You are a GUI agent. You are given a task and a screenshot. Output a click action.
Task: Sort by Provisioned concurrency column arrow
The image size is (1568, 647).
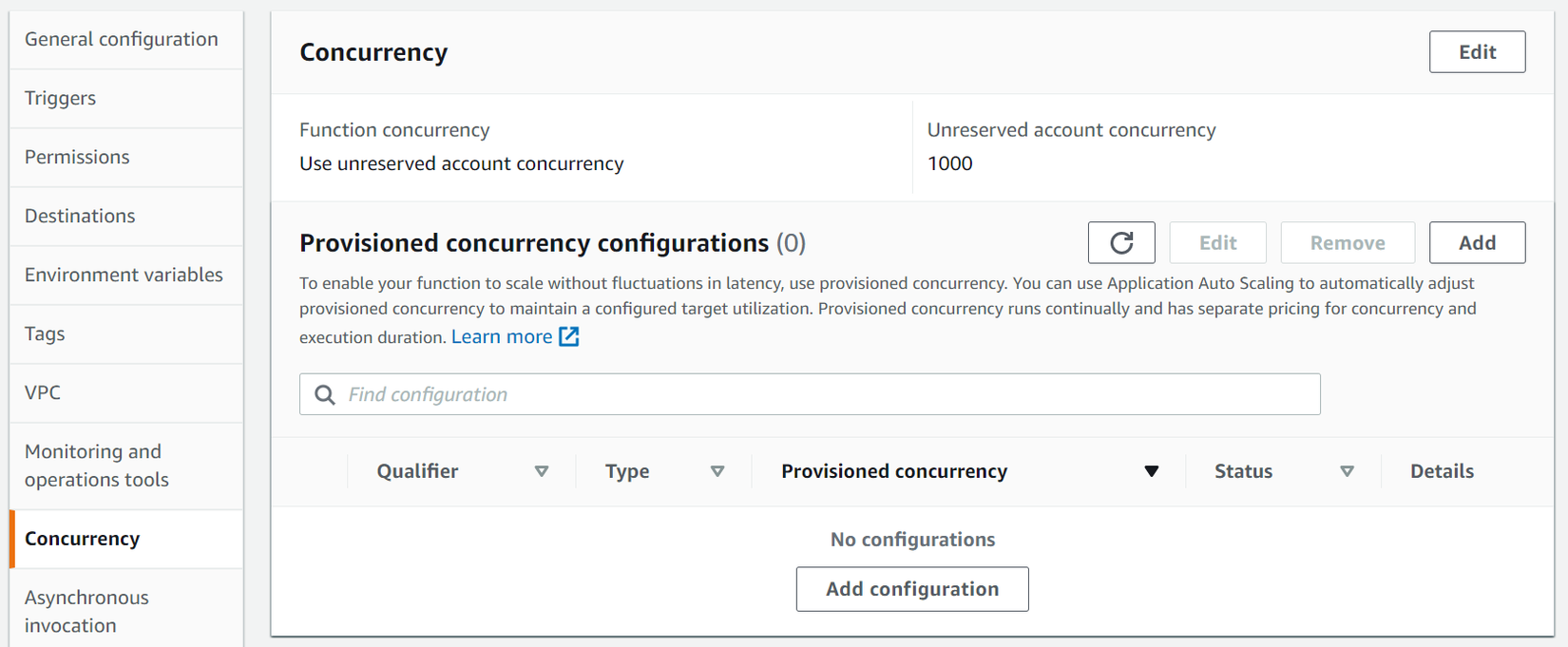click(x=1152, y=471)
